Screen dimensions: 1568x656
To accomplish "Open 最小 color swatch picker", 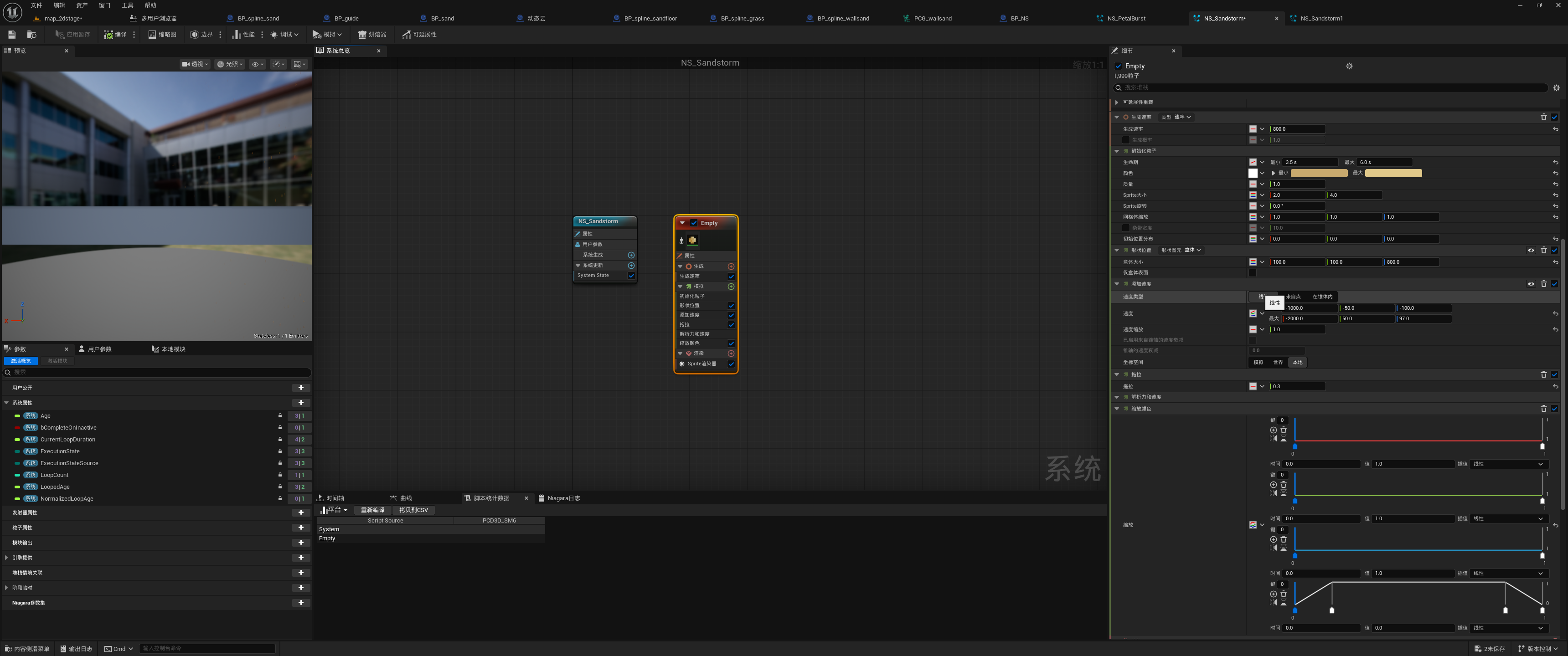I will (x=1319, y=174).
